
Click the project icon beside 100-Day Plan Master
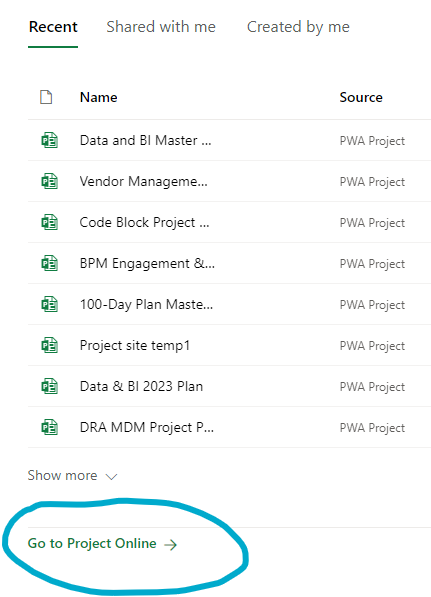[49, 305]
